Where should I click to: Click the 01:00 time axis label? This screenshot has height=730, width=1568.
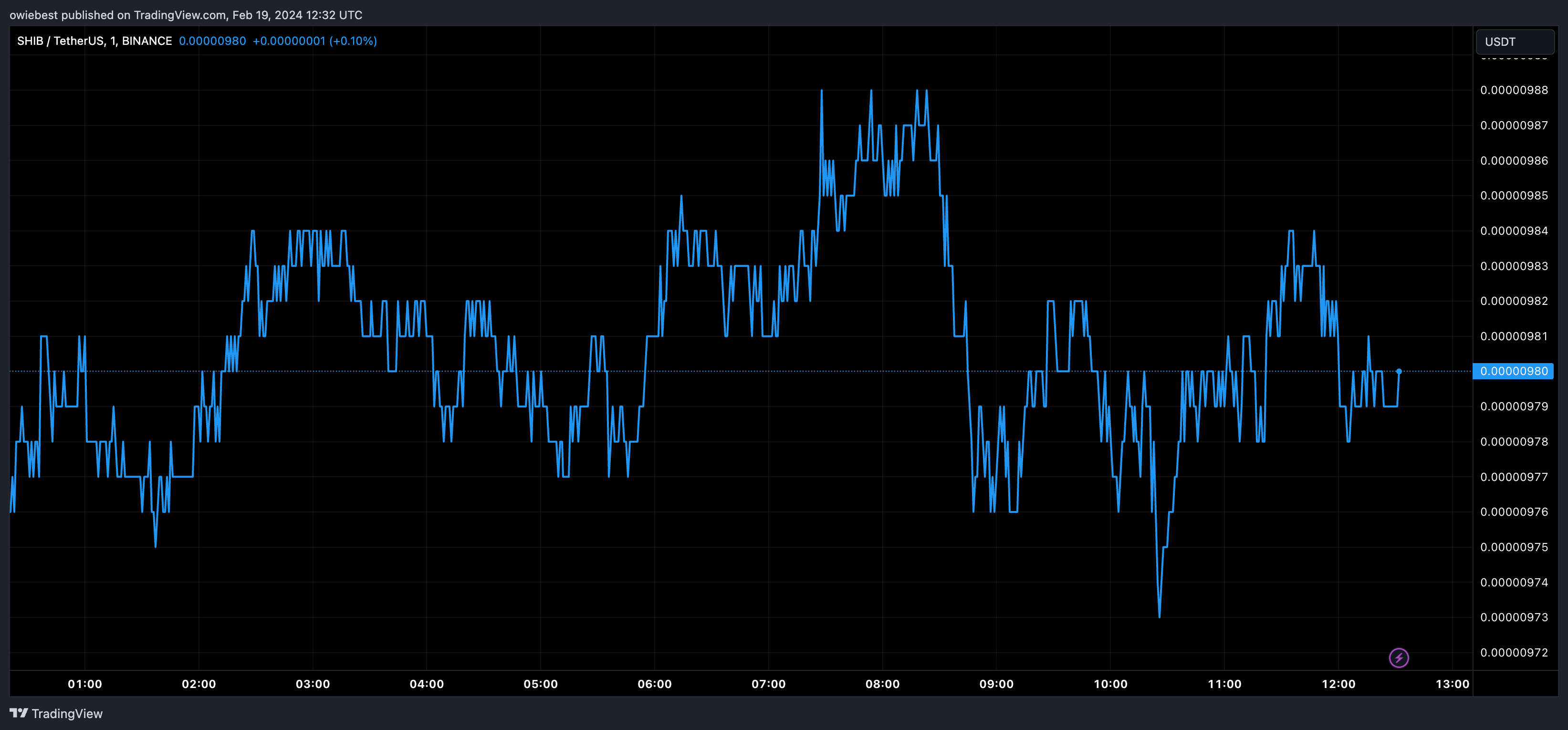coord(84,684)
